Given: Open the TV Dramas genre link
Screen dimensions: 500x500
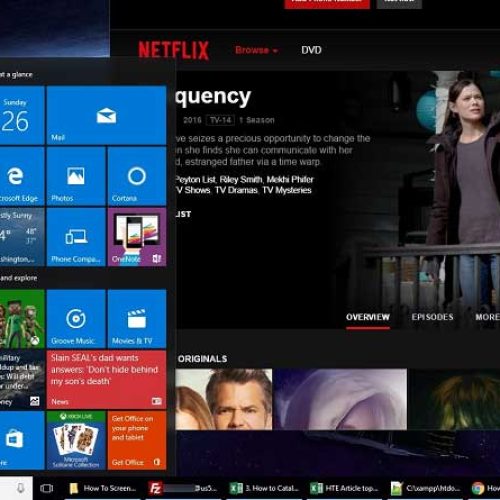Looking at the screenshot, I should [236, 190].
